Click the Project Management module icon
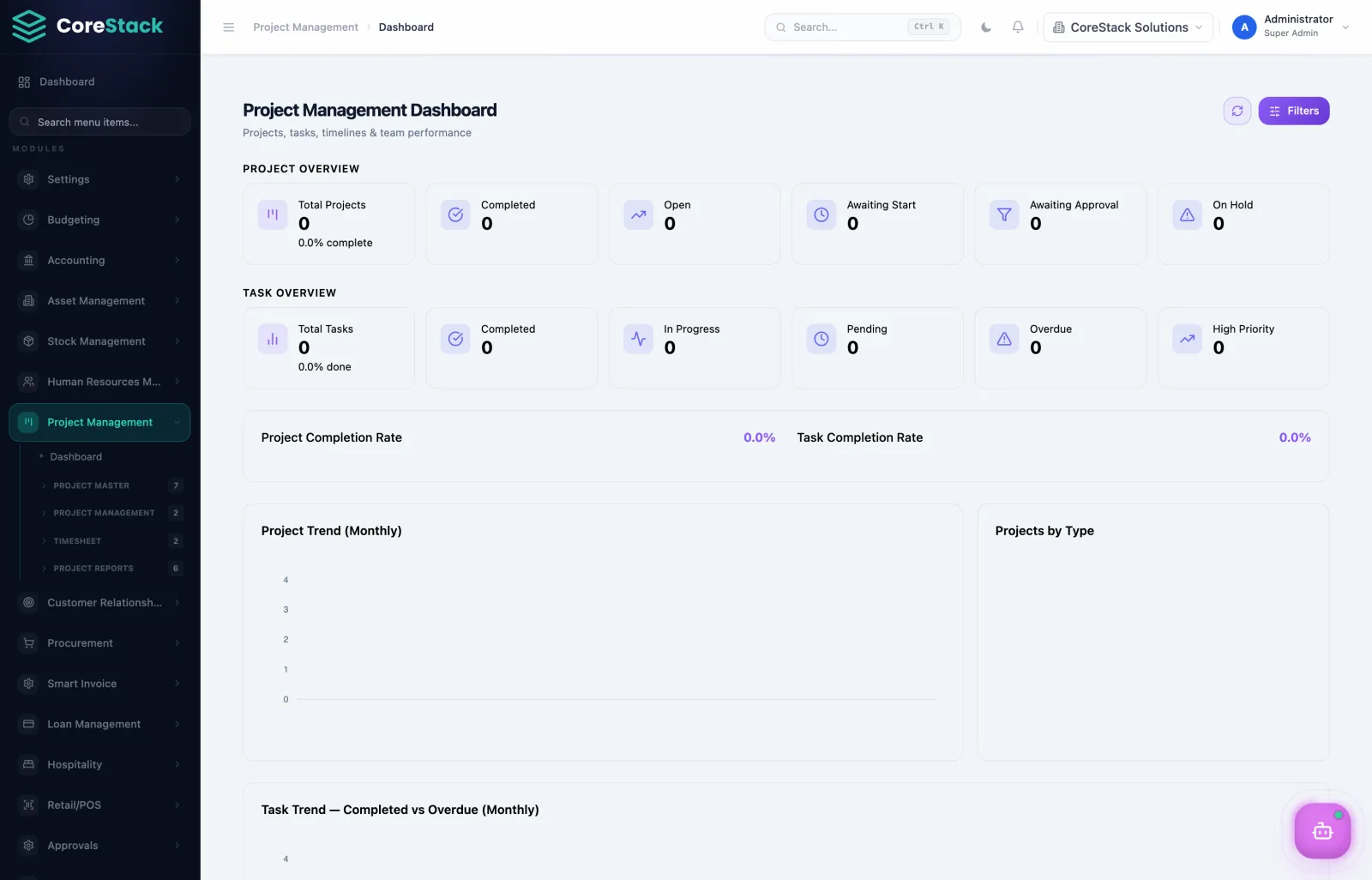The width and height of the screenshot is (1372, 880). click(28, 422)
